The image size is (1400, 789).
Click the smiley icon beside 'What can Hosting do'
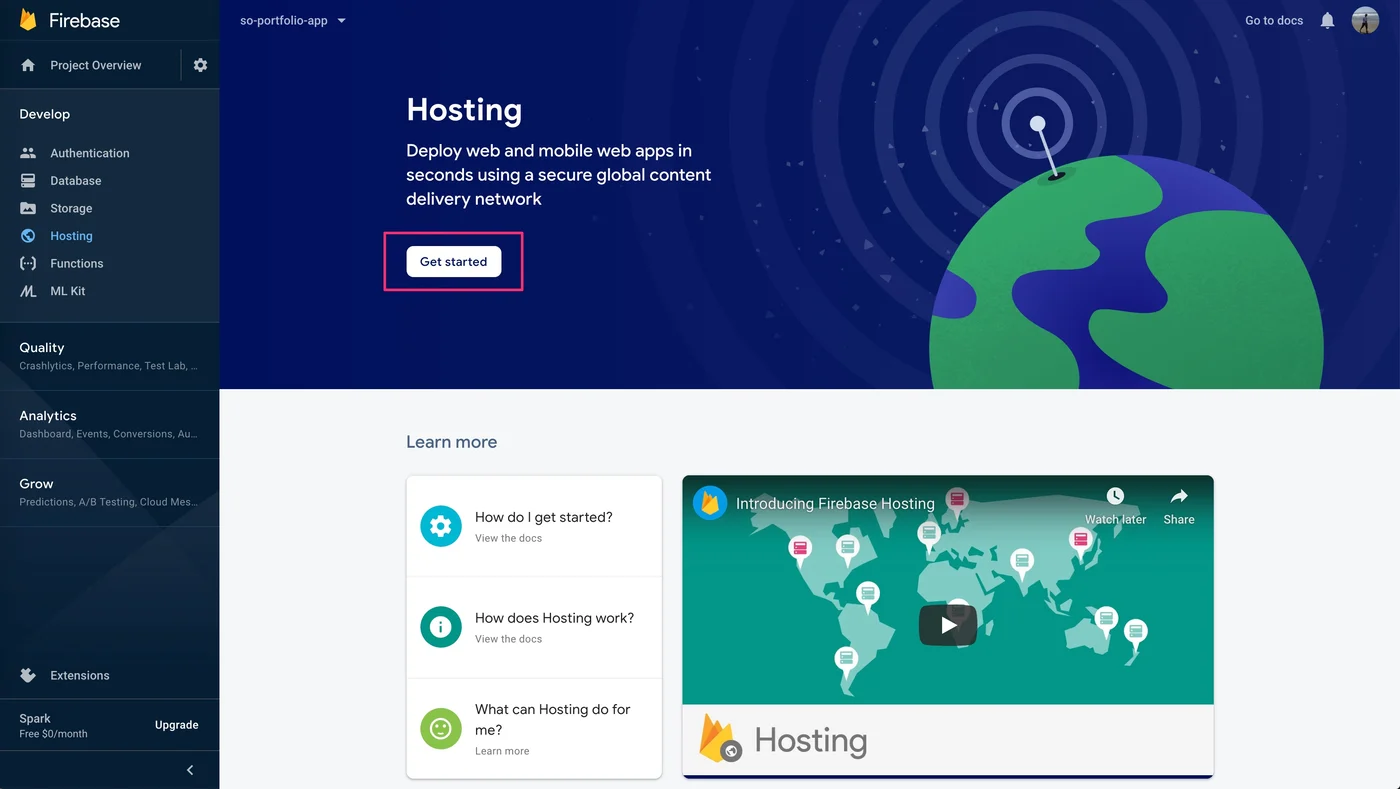coord(441,729)
